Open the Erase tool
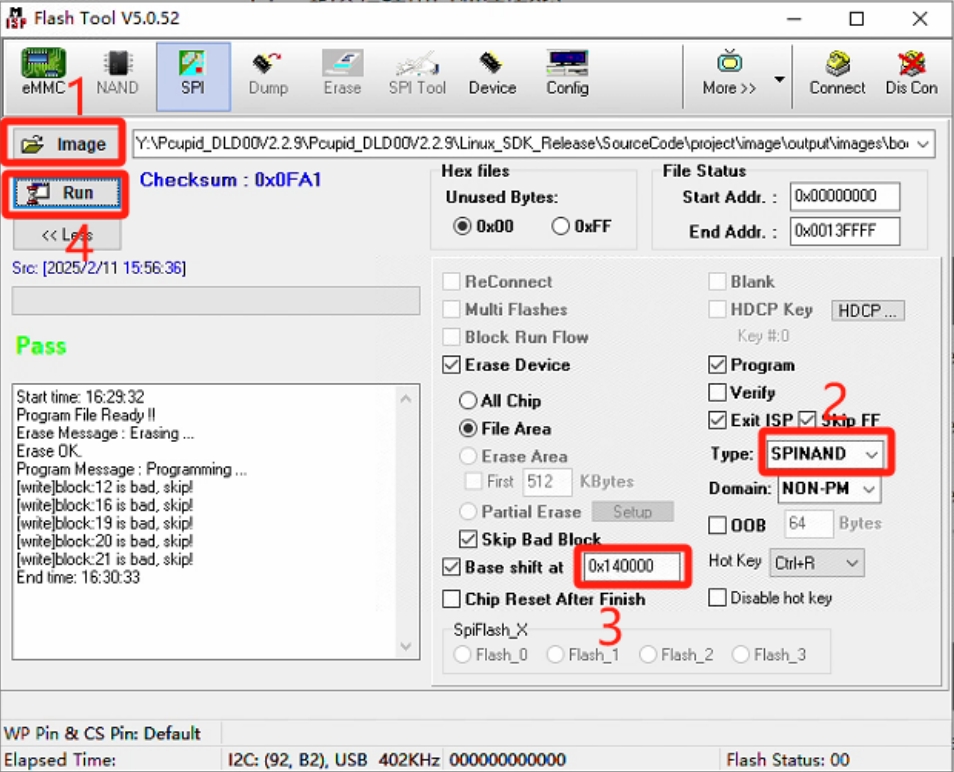Image resolution: width=954 pixels, height=772 pixels. click(343, 74)
